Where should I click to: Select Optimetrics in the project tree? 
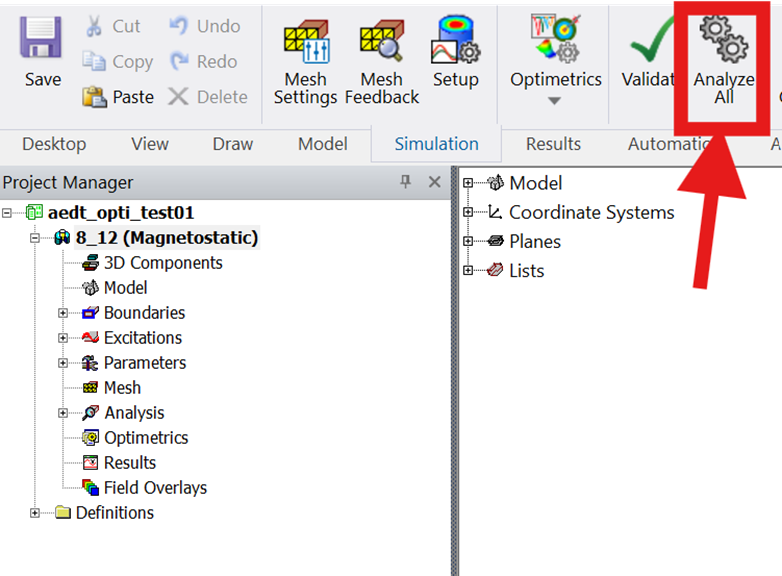(146, 438)
